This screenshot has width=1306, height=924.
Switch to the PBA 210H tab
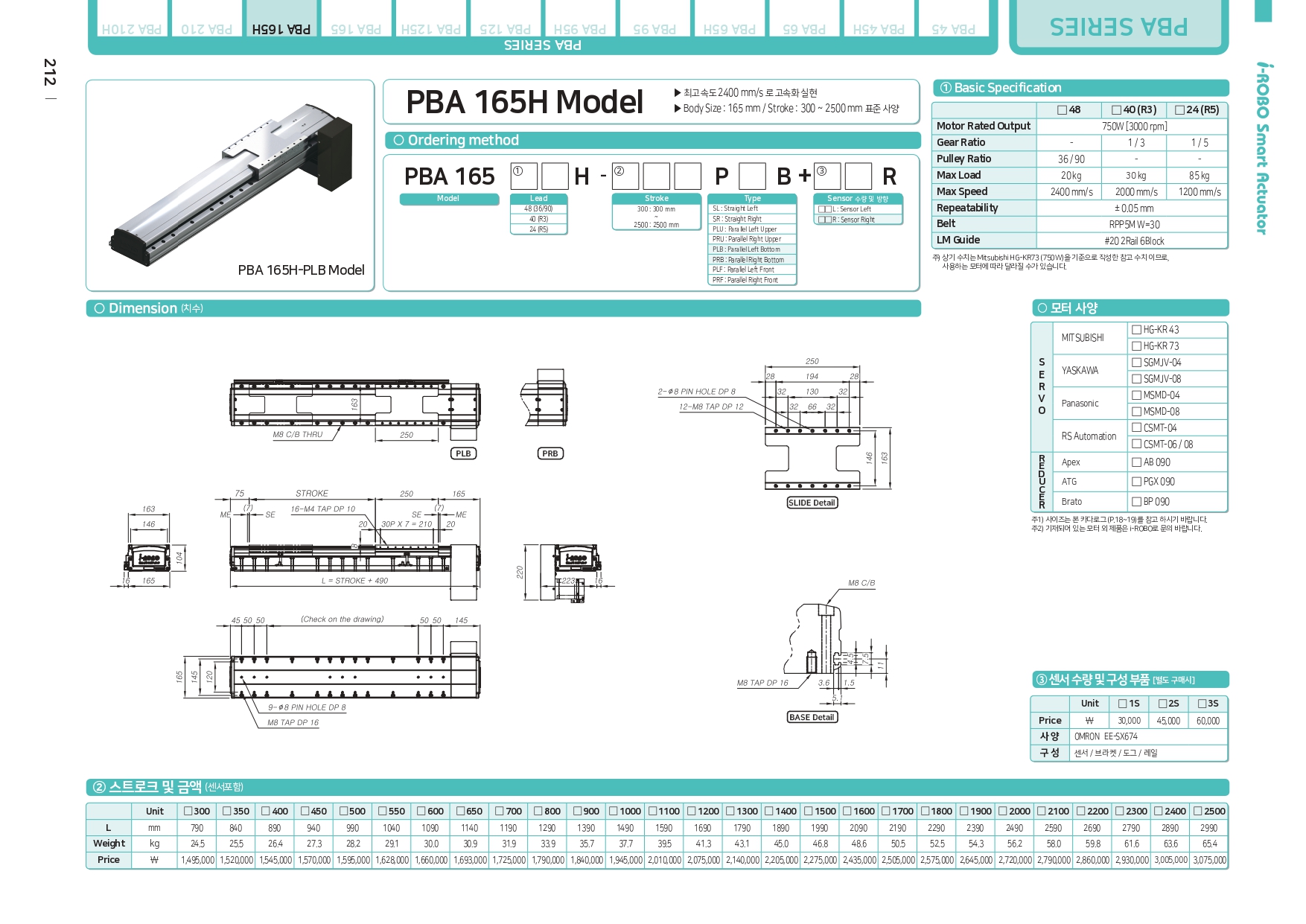131,19
